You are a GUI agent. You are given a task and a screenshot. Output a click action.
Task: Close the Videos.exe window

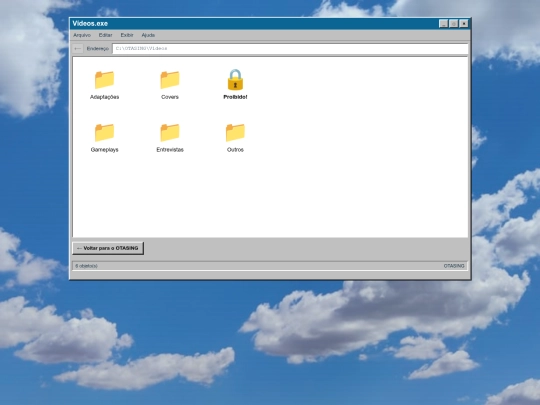(464, 23)
